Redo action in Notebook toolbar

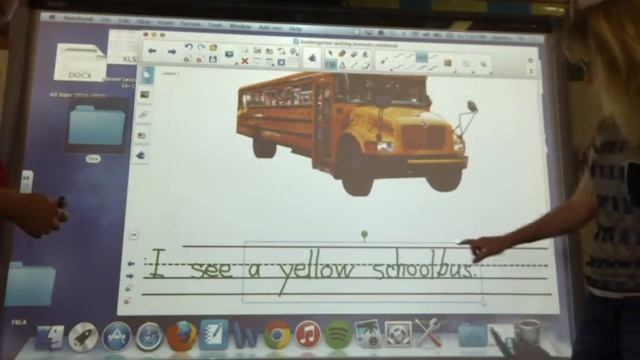[200, 47]
